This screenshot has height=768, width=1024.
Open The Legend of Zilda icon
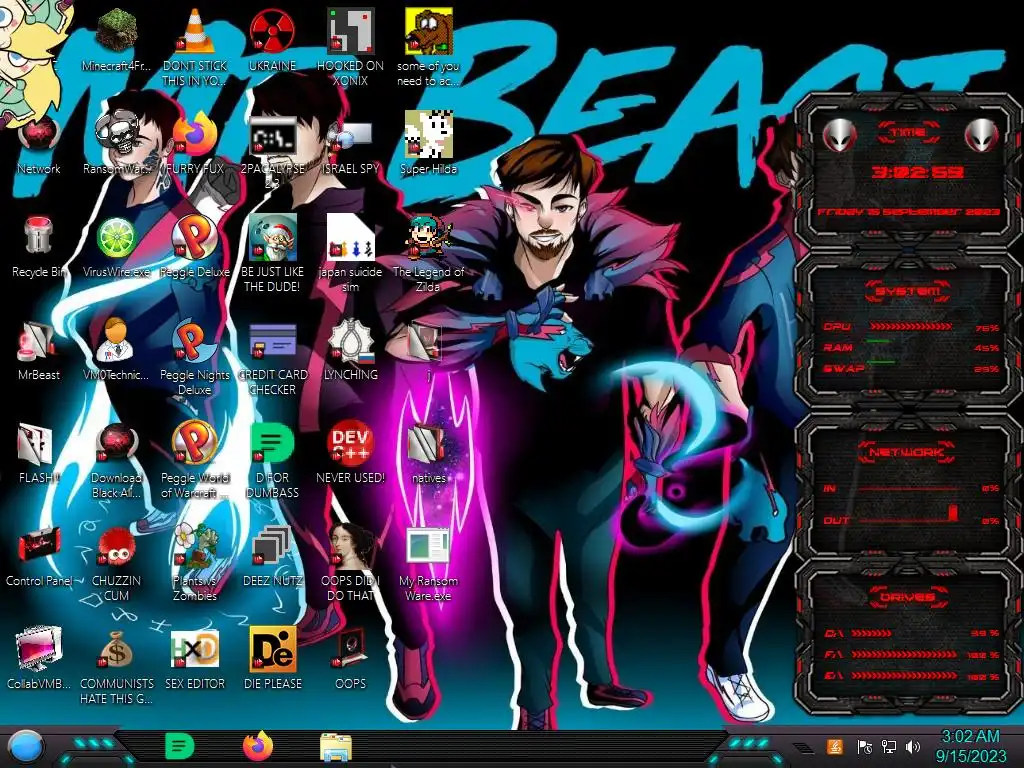[x=428, y=236]
